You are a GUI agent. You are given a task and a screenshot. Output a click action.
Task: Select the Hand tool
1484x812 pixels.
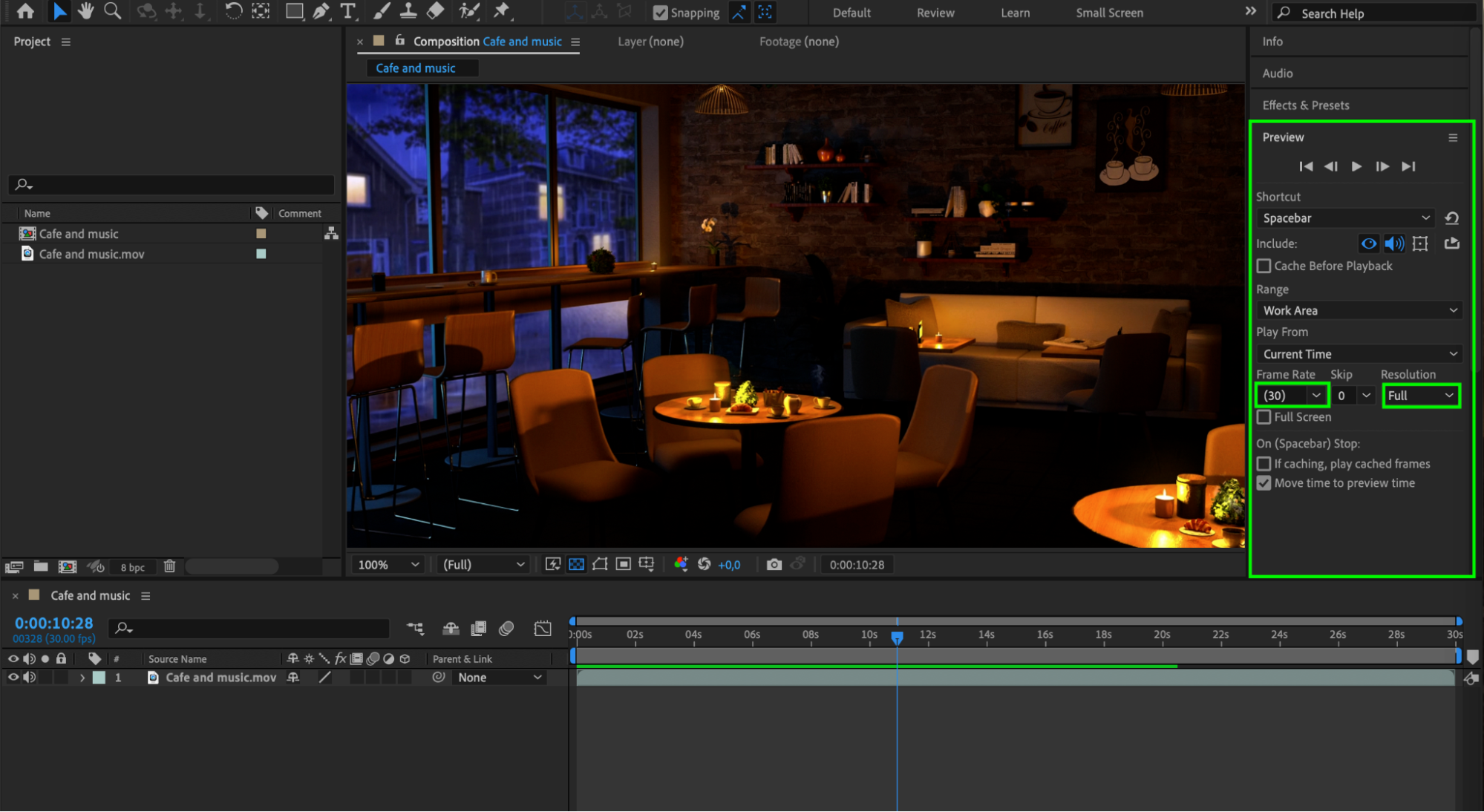[86, 11]
